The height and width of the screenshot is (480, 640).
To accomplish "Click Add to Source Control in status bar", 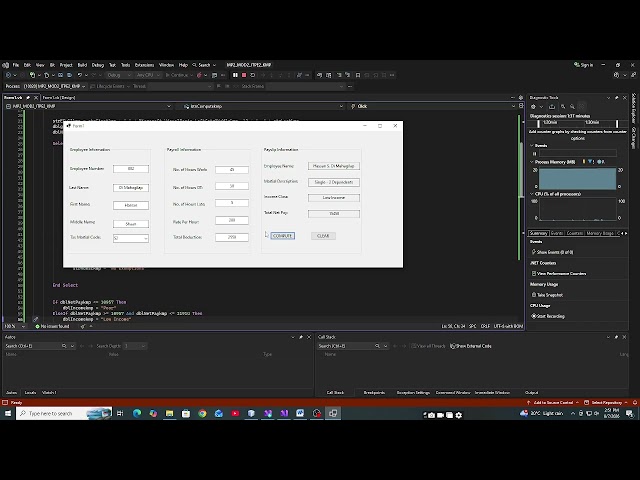I will pos(553,402).
